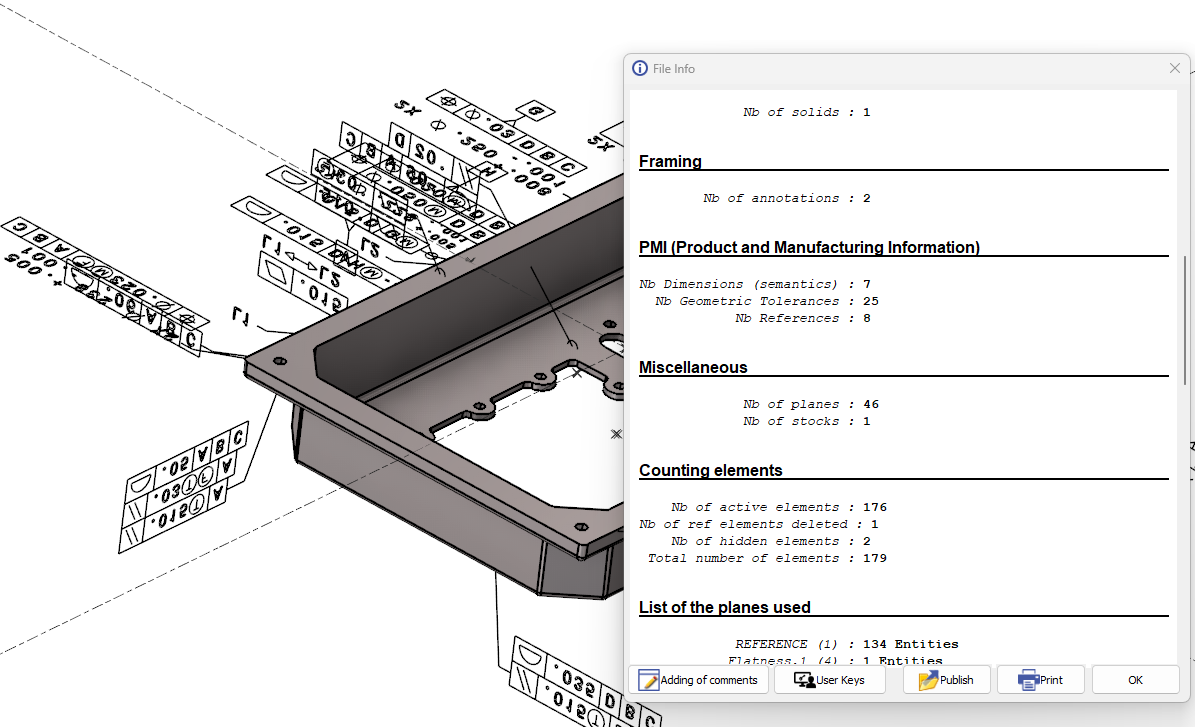Viewport: 1195px width, 727px height.
Task: Click the User Keys monitor icon
Action: [803, 680]
